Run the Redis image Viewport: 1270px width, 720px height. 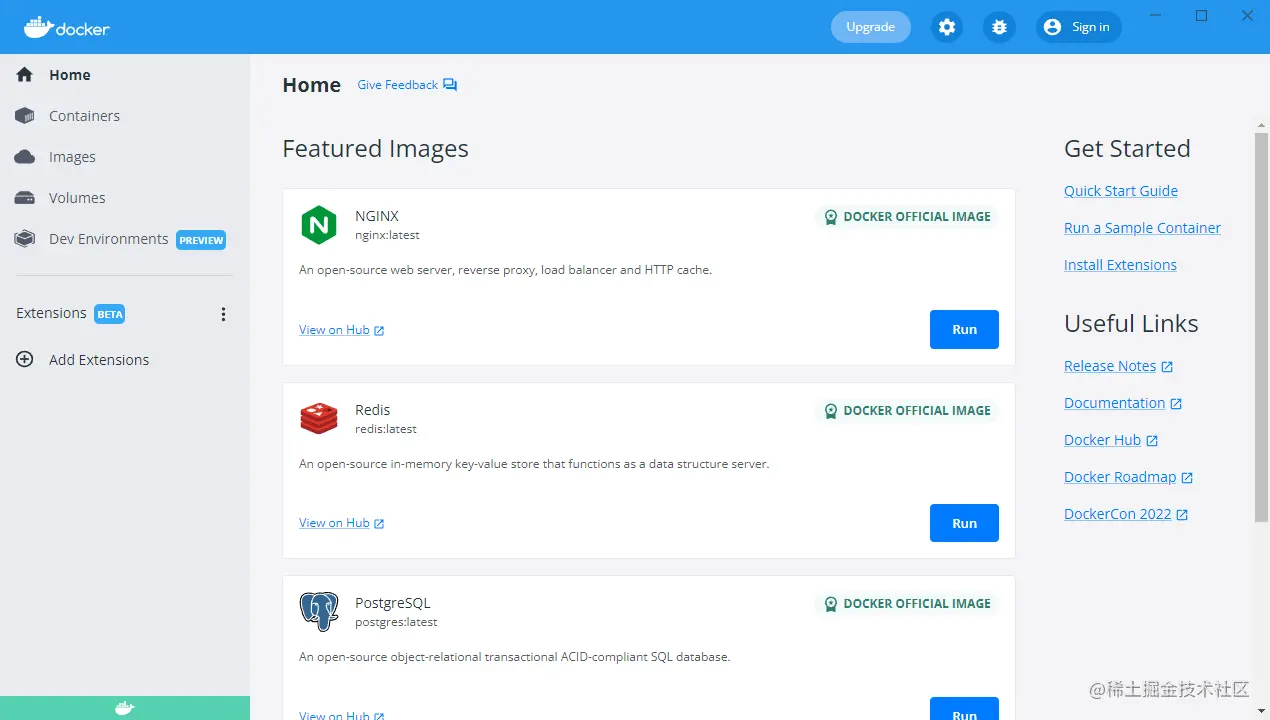click(964, 523)
